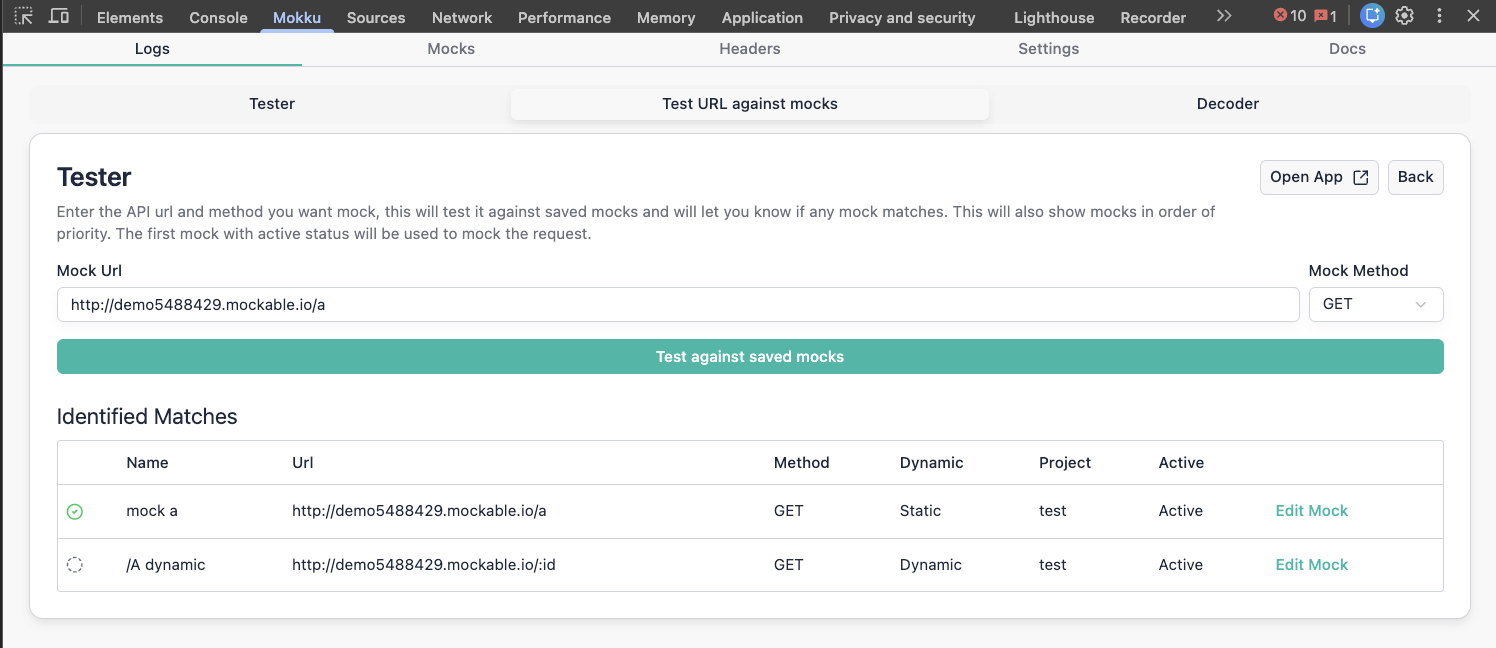
Task: Edit Mock for the /A dynamic entry
Action: 1311,564
